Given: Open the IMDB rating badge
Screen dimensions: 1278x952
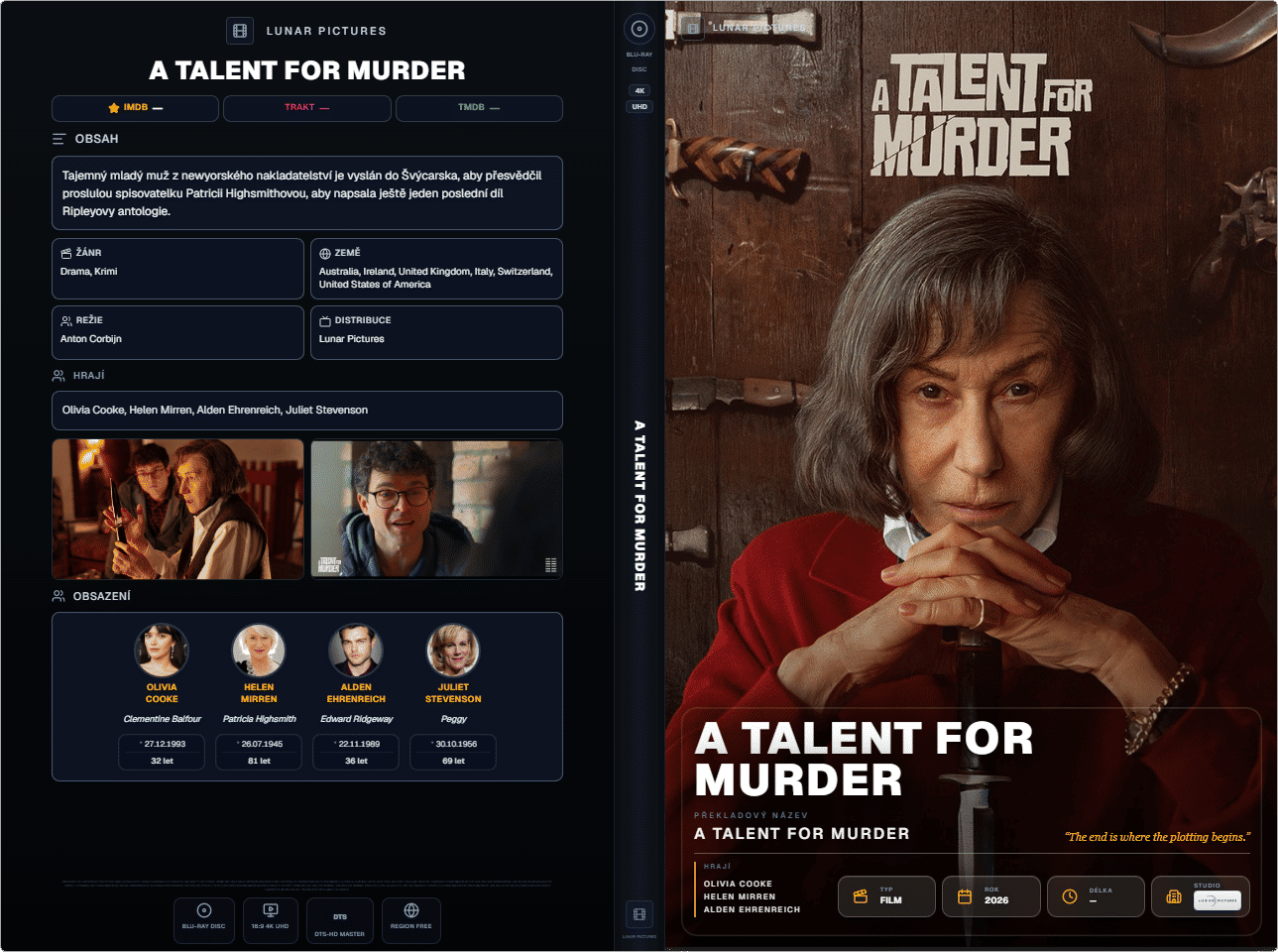Looking at the screenshot, I should [x=135, y=108].
